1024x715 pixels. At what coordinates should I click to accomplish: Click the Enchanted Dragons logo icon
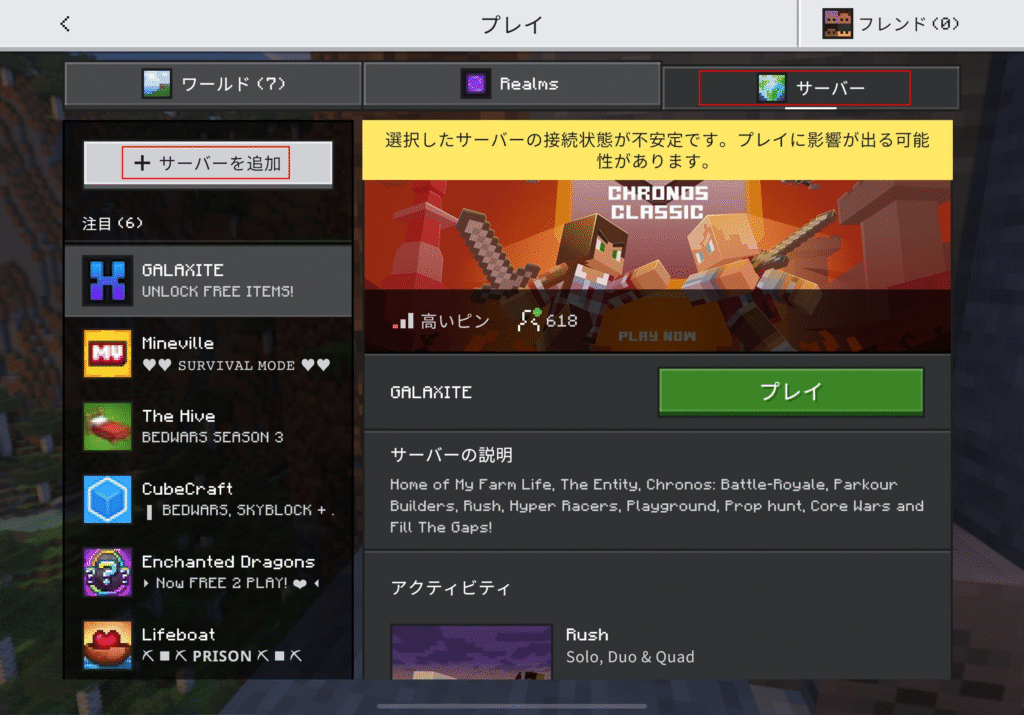coord(108,572)
